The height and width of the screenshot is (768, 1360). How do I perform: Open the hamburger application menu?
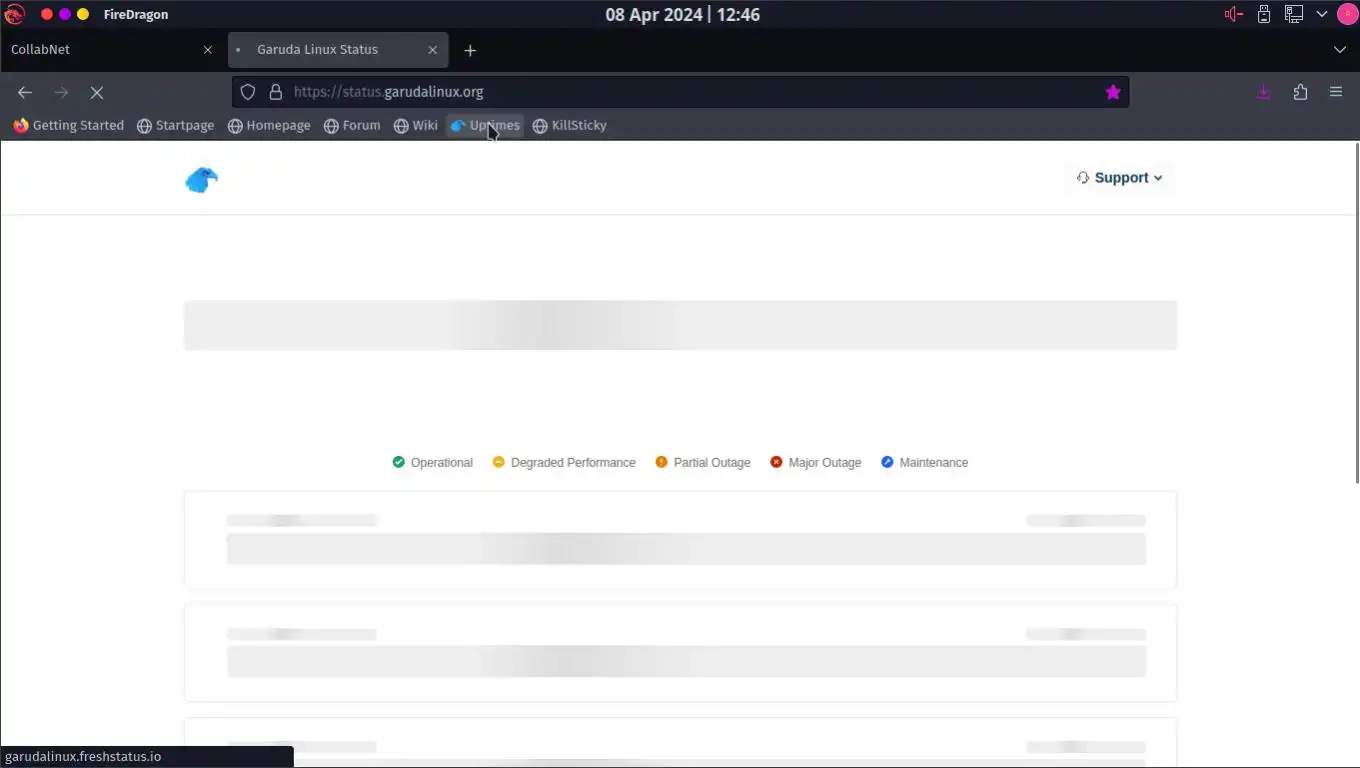(x=1336, y=92)
